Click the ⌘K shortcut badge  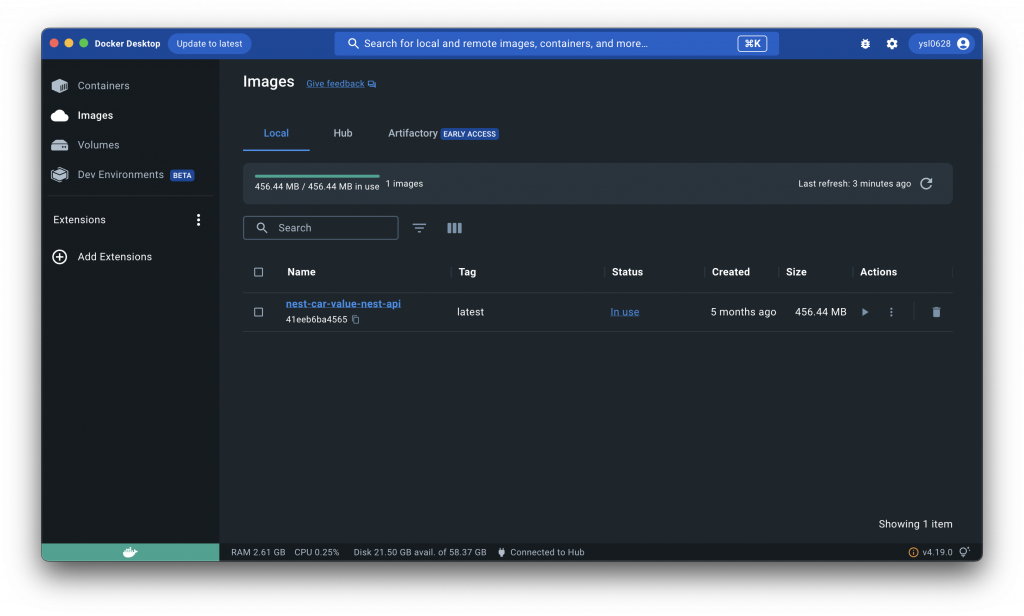[x=752, y=44]
